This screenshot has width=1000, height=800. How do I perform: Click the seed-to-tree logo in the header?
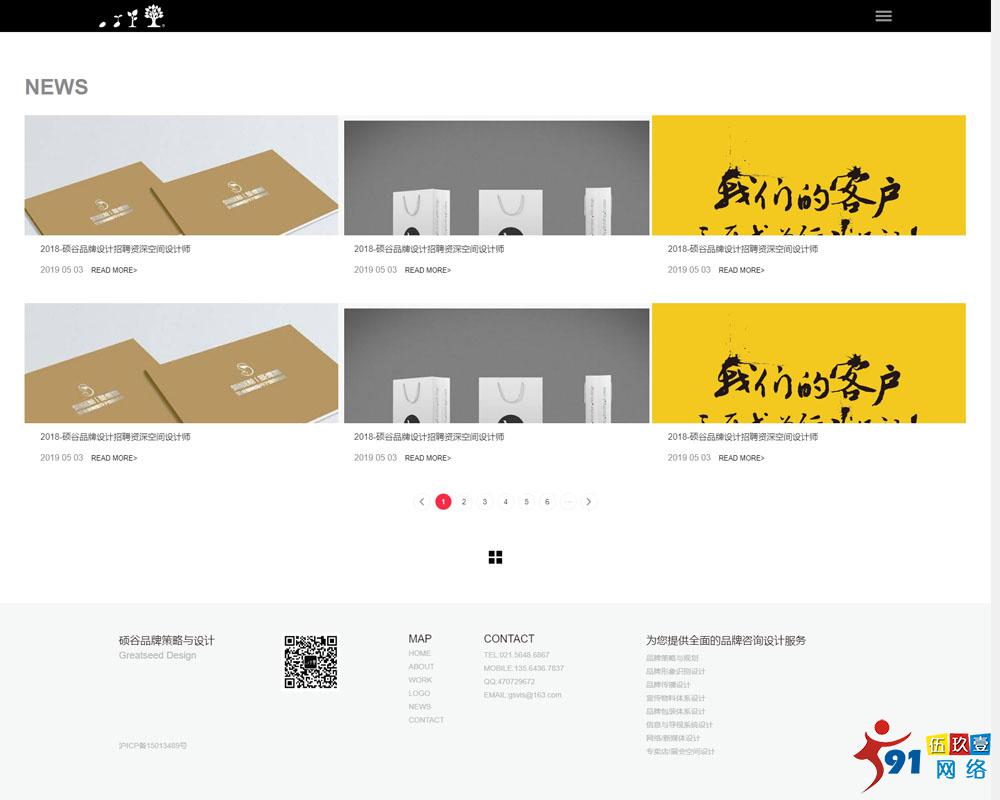pyautogui.click(x=132, y=16)
